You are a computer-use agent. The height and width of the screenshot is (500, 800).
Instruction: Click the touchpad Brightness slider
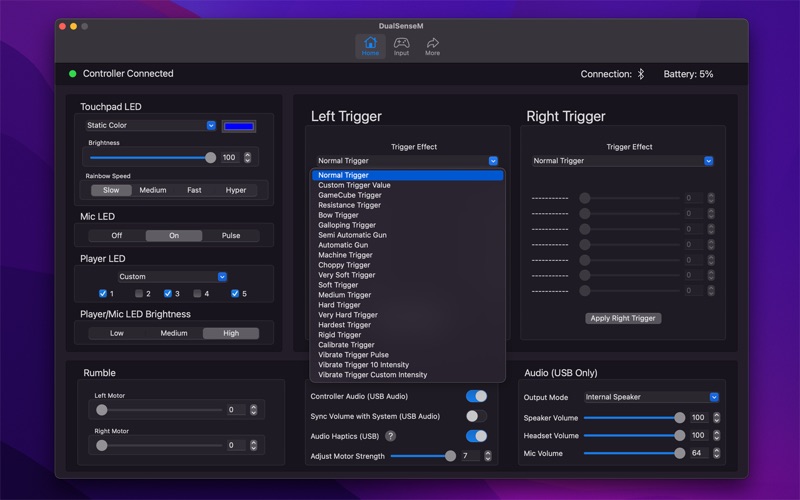click(153, 158)
